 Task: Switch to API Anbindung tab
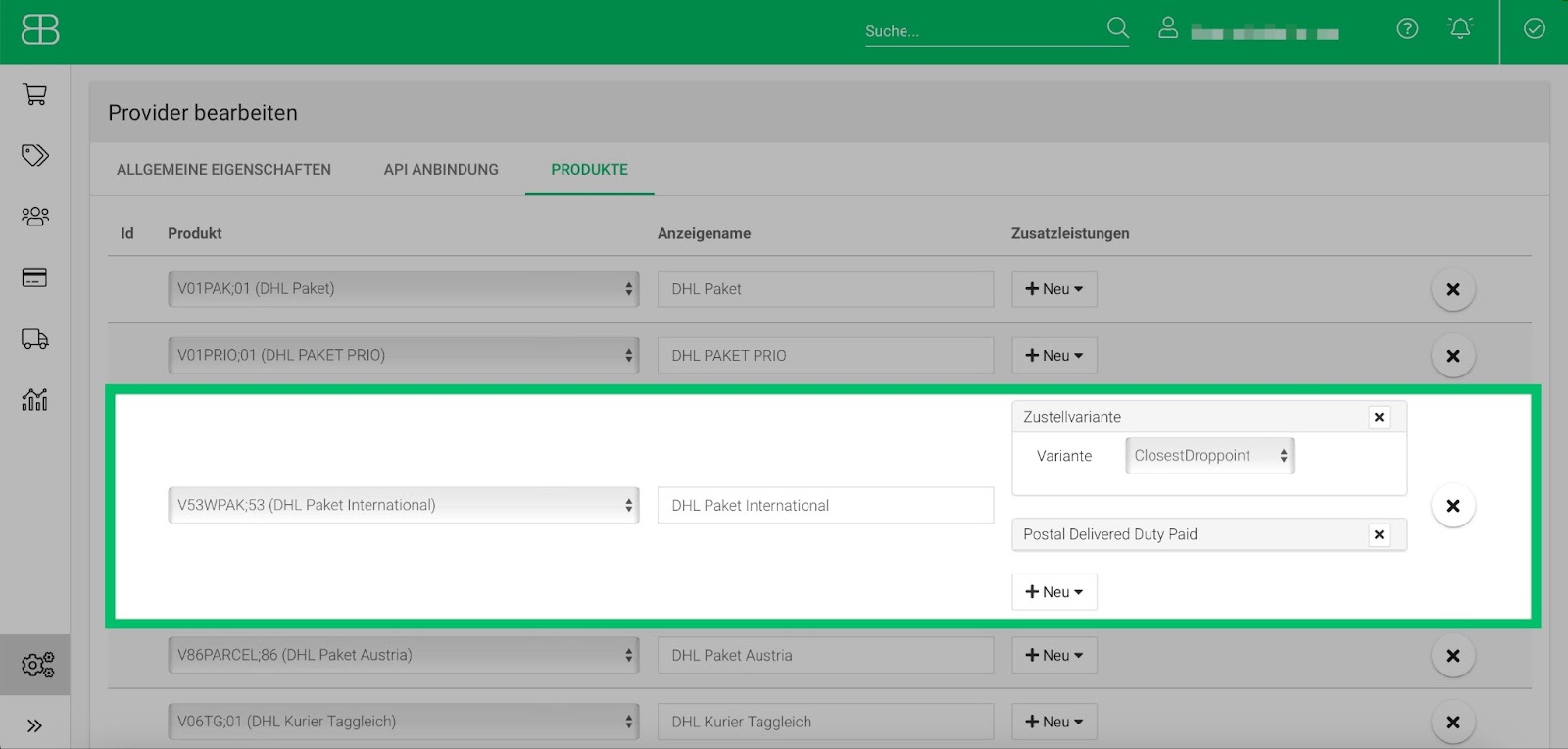click(x=441, y=169)
